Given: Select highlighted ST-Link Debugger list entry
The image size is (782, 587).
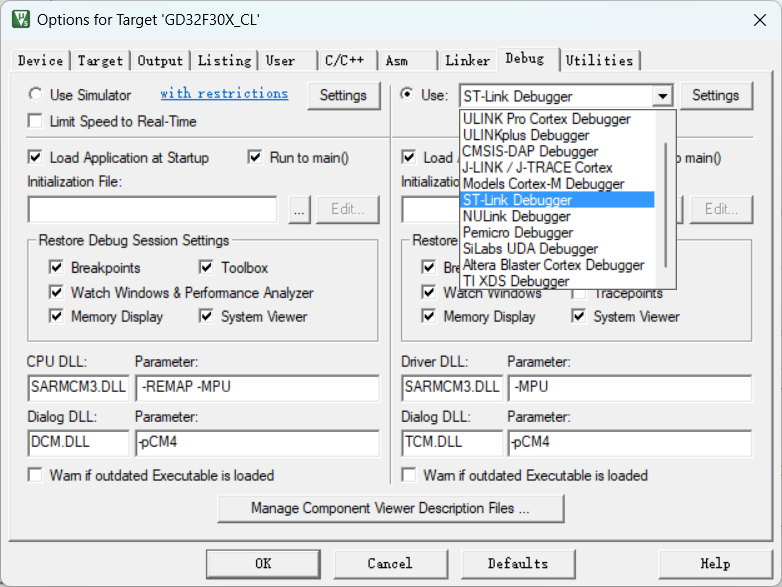Looking at the screenshot, I should coord(558,200).
